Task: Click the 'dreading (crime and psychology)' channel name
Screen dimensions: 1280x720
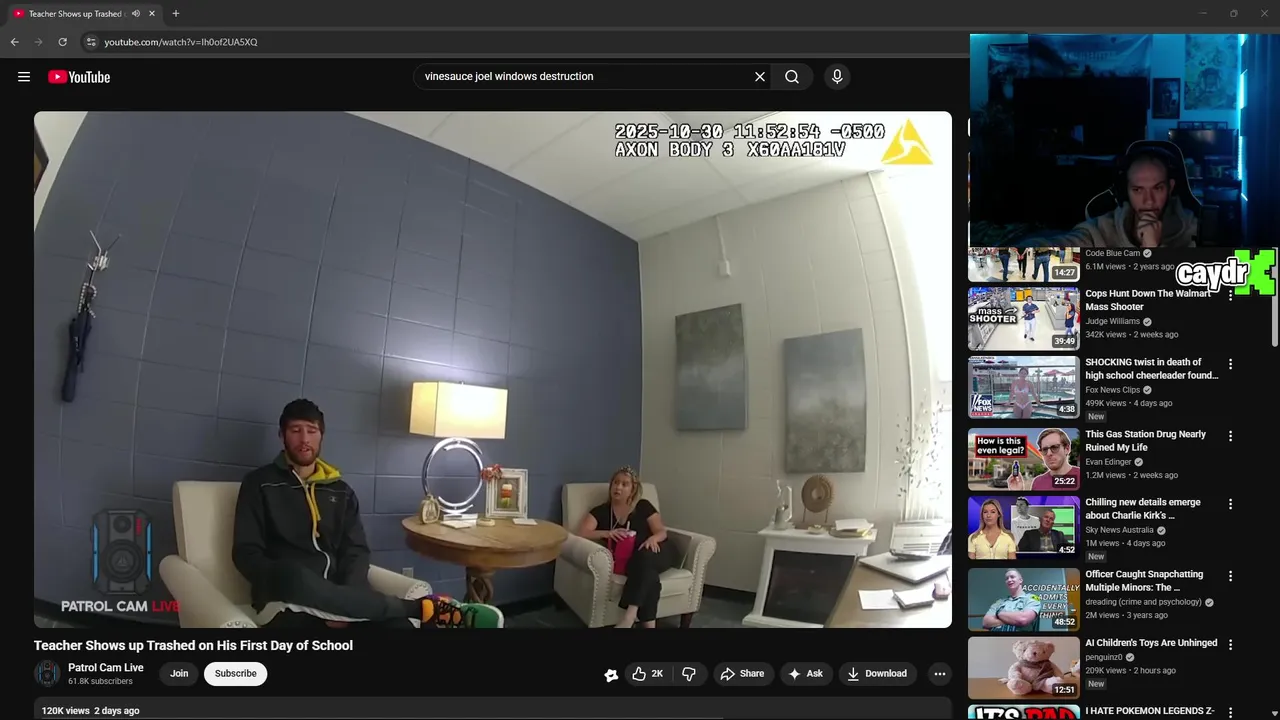Action: [x=1143, y=602]
